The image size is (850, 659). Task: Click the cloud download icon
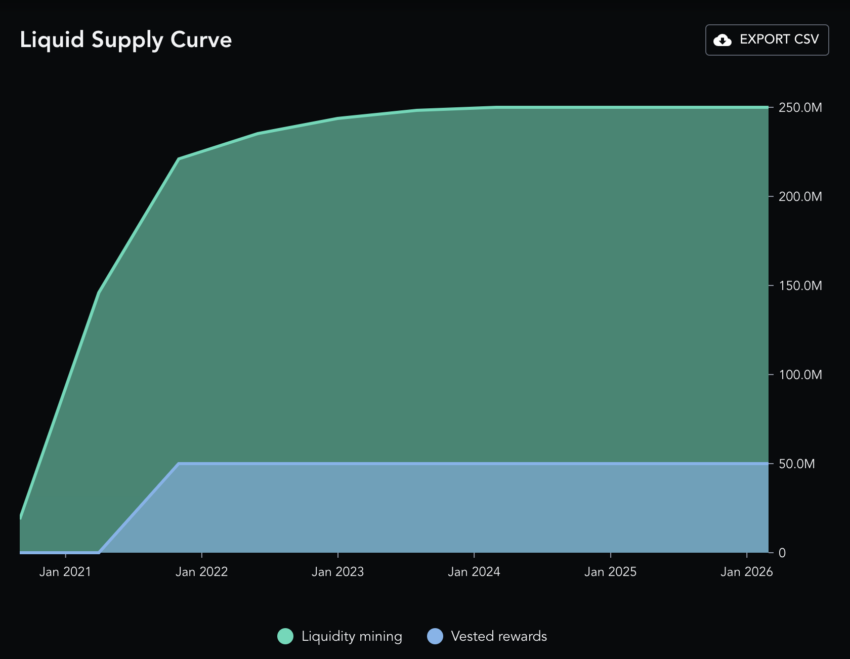722,40
